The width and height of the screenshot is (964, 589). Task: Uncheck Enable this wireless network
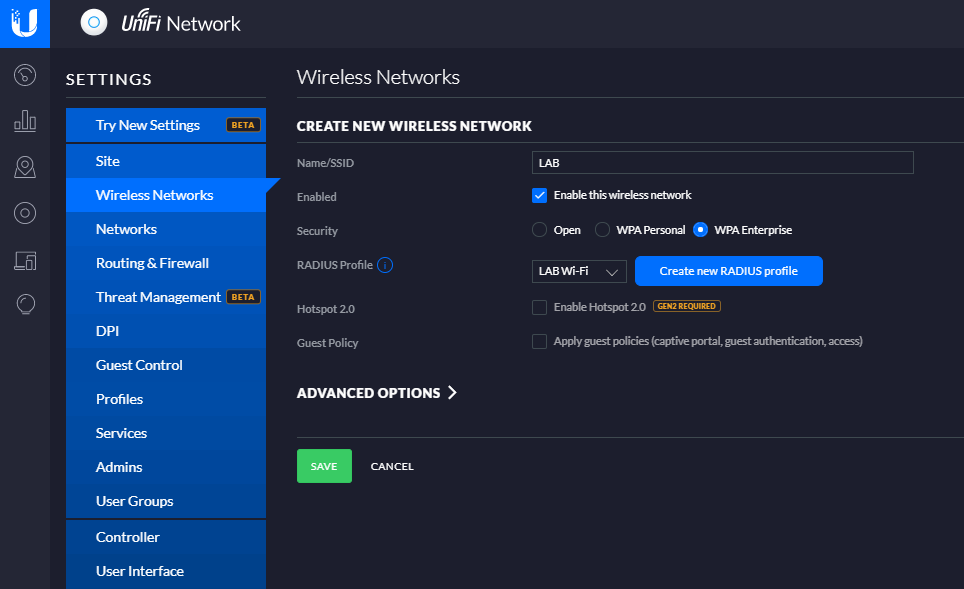539,196
